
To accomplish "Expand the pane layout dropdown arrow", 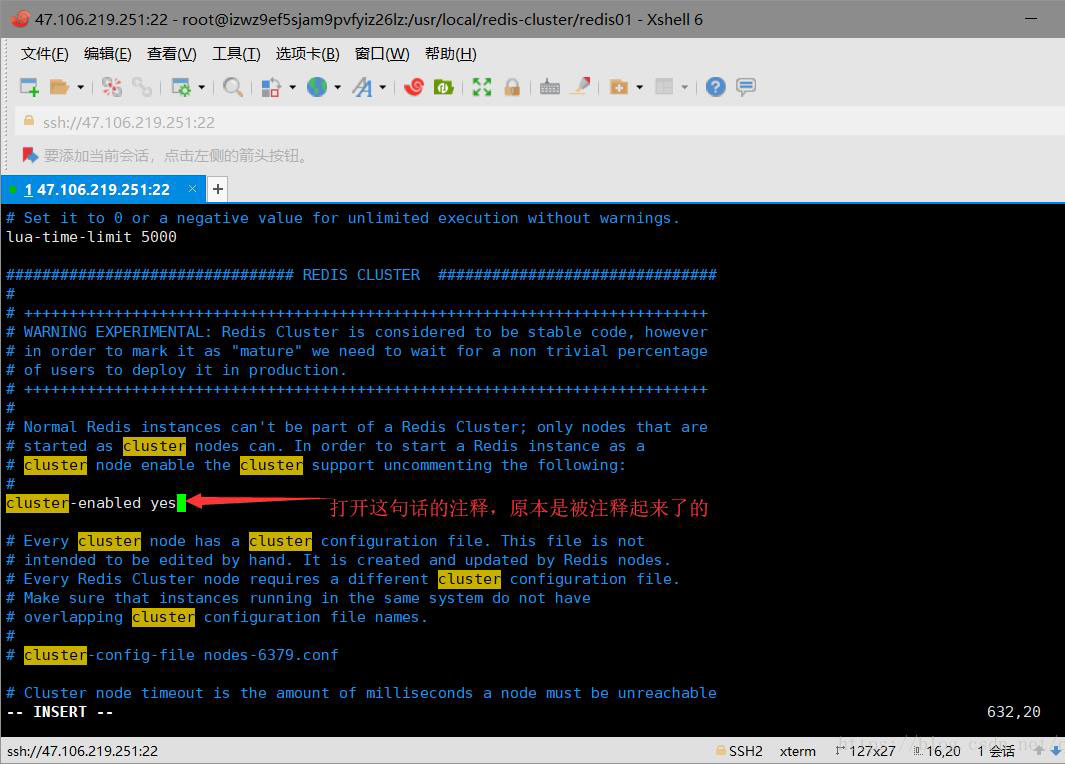I will pyautogui.click(x=684, y=87).
